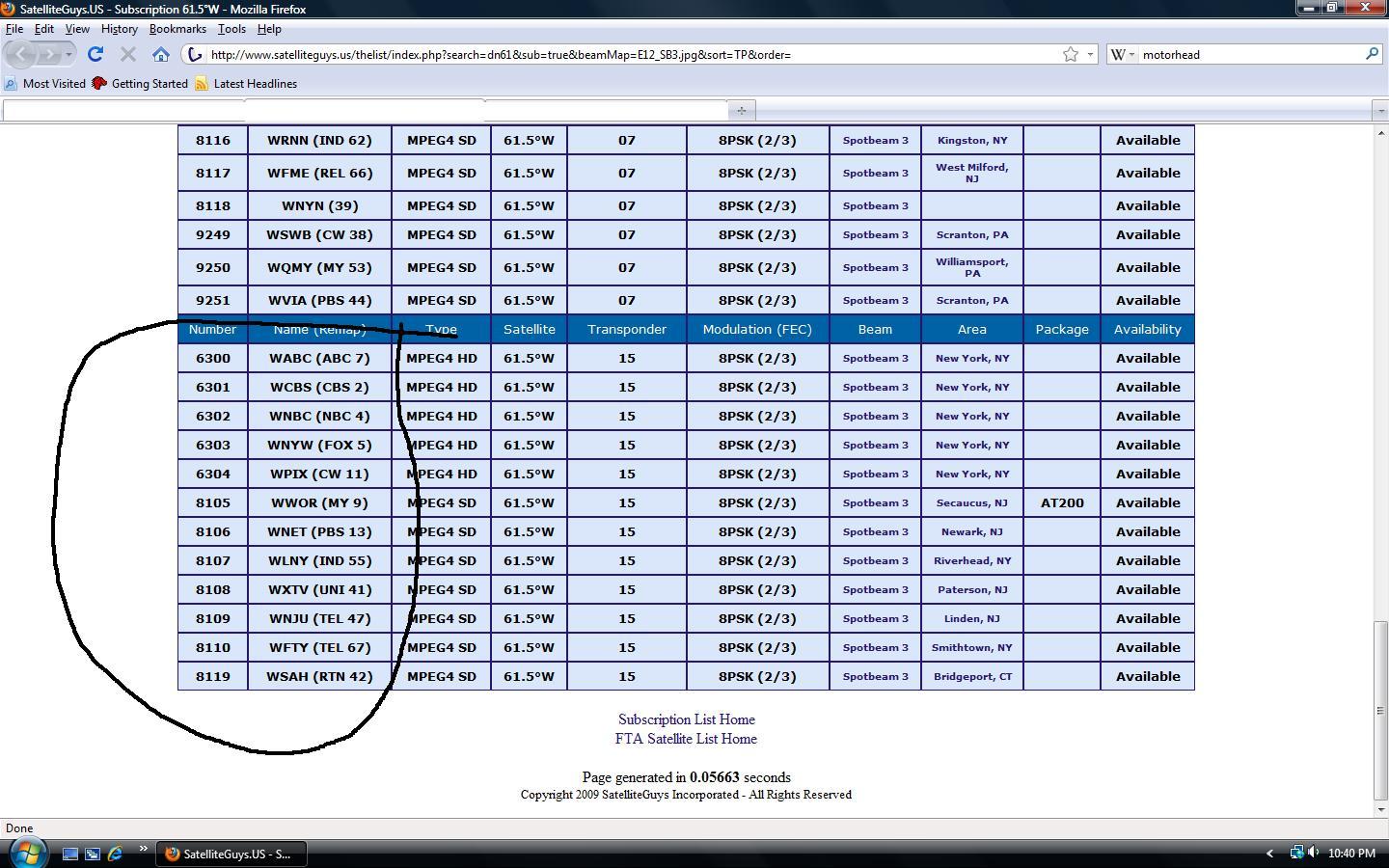Select the WWOR (MY 9) channel name

click(x=319, y=502)
